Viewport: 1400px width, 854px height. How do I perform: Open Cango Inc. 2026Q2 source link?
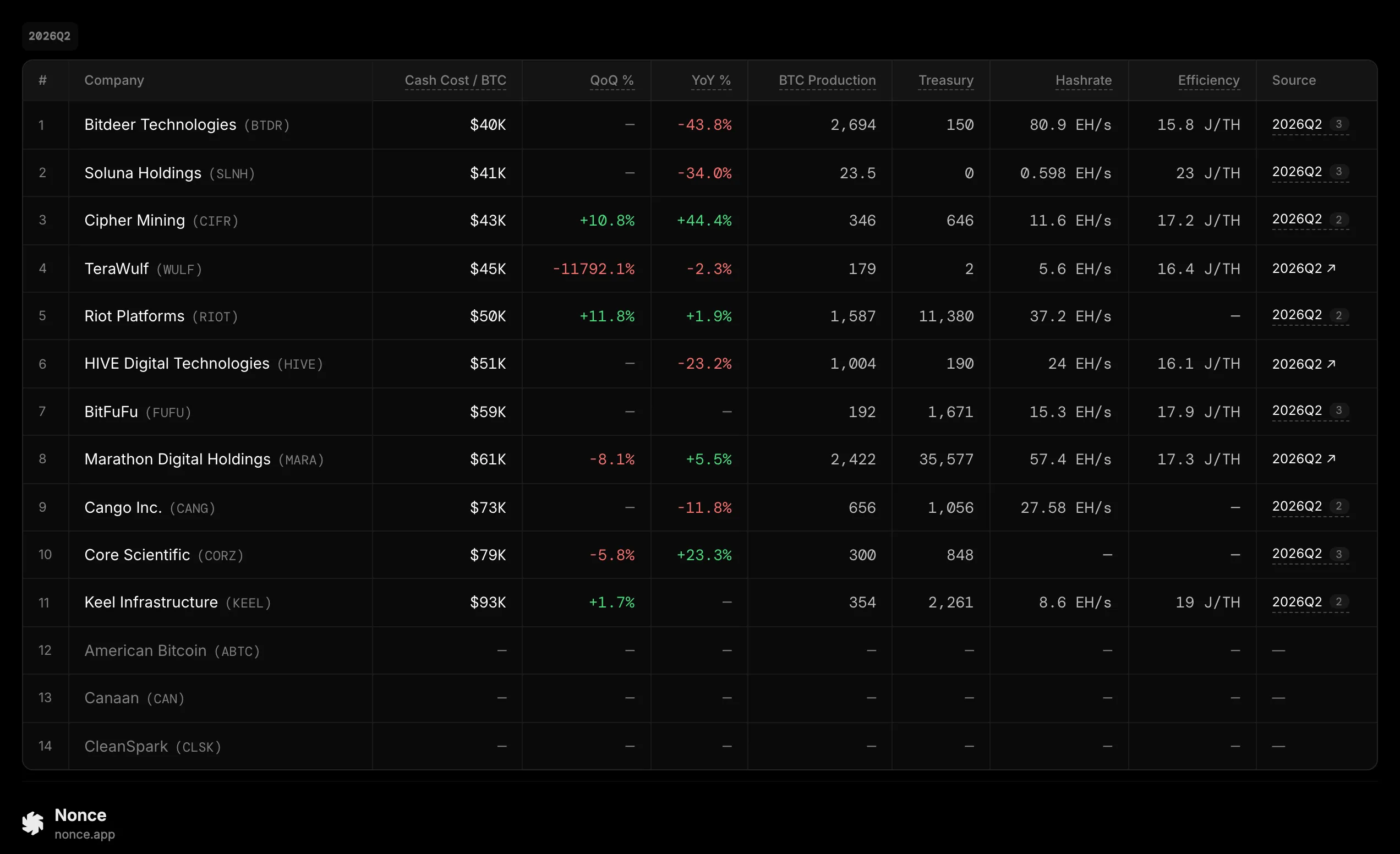[x=1297, y=507]
